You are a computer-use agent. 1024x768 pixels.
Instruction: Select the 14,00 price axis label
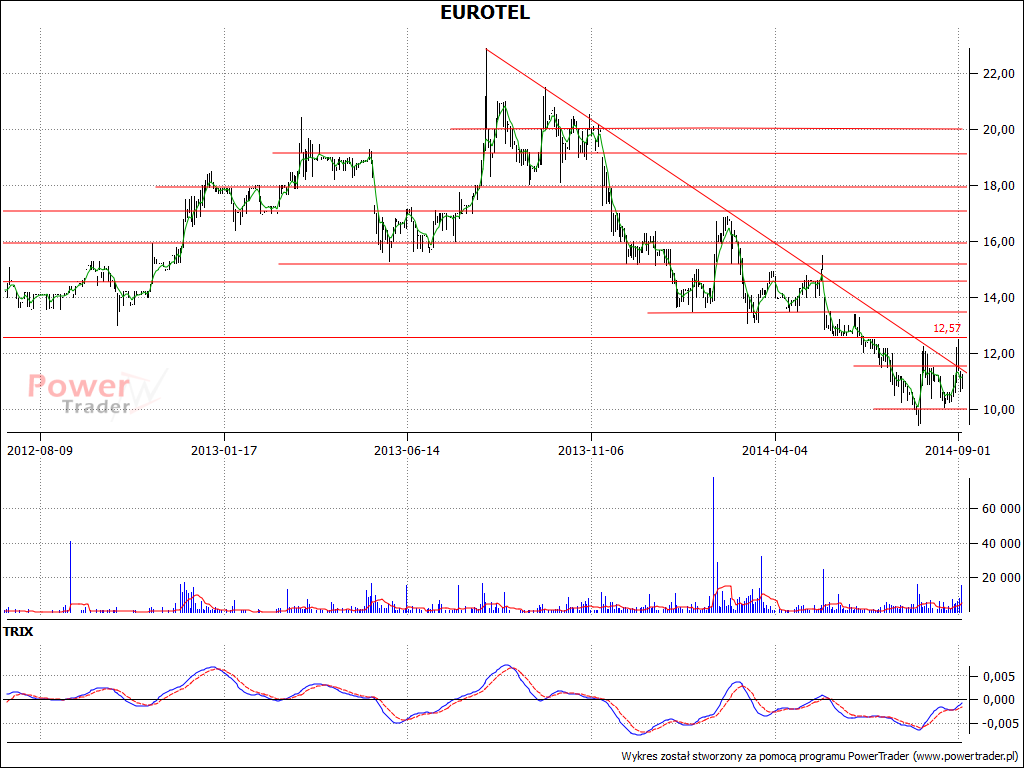[x=999, y=298]
